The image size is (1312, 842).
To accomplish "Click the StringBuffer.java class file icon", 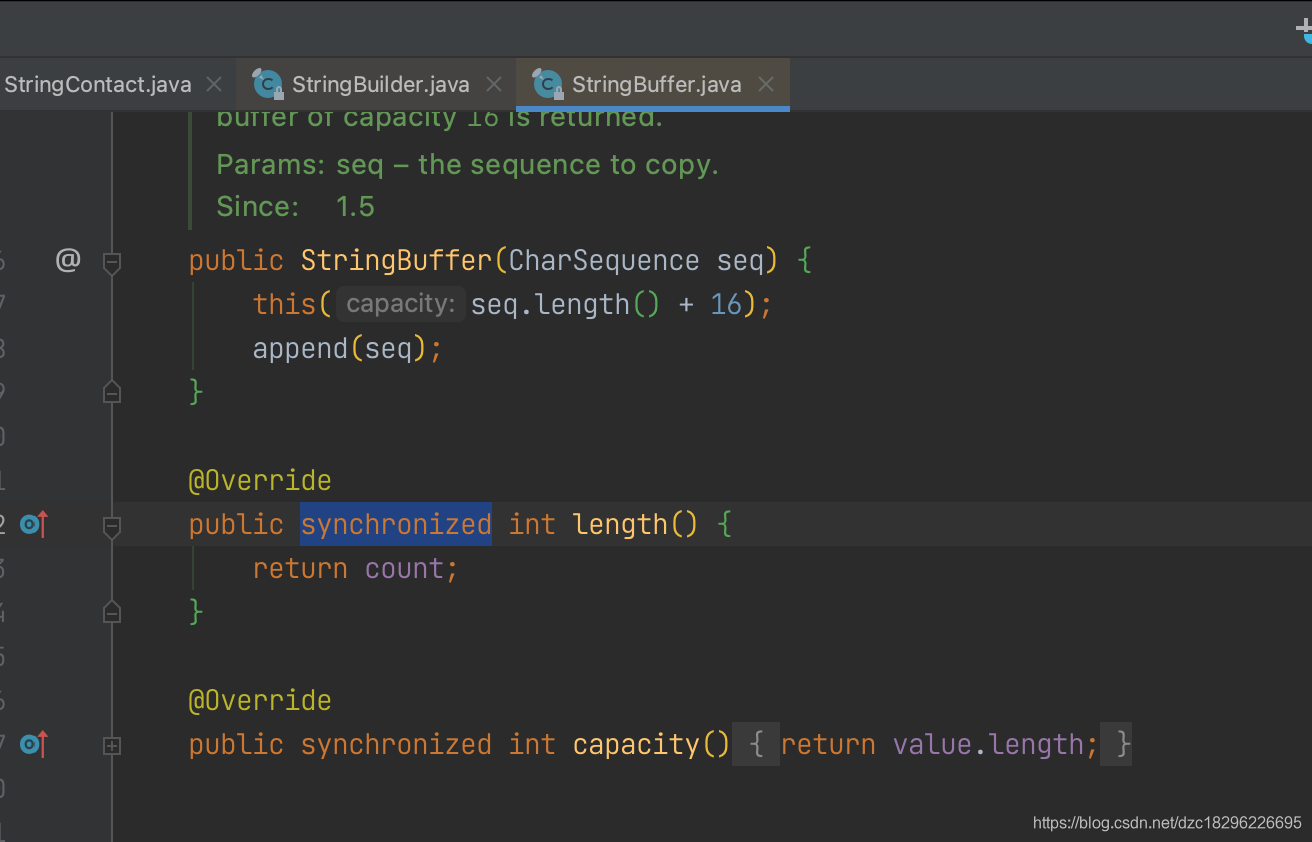I will click(548, 84).
